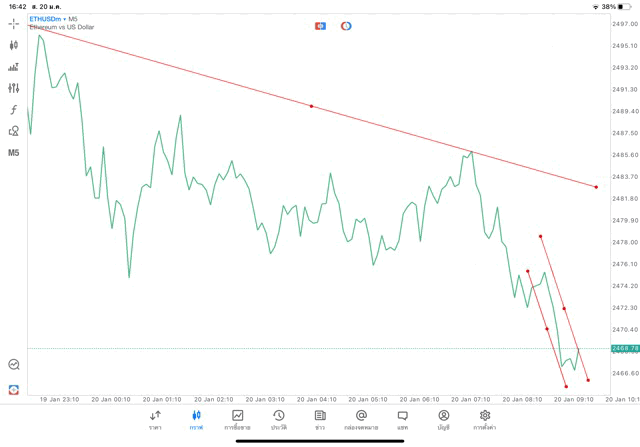Select the long red descending trendline midpoint

(x=311, y=106)
